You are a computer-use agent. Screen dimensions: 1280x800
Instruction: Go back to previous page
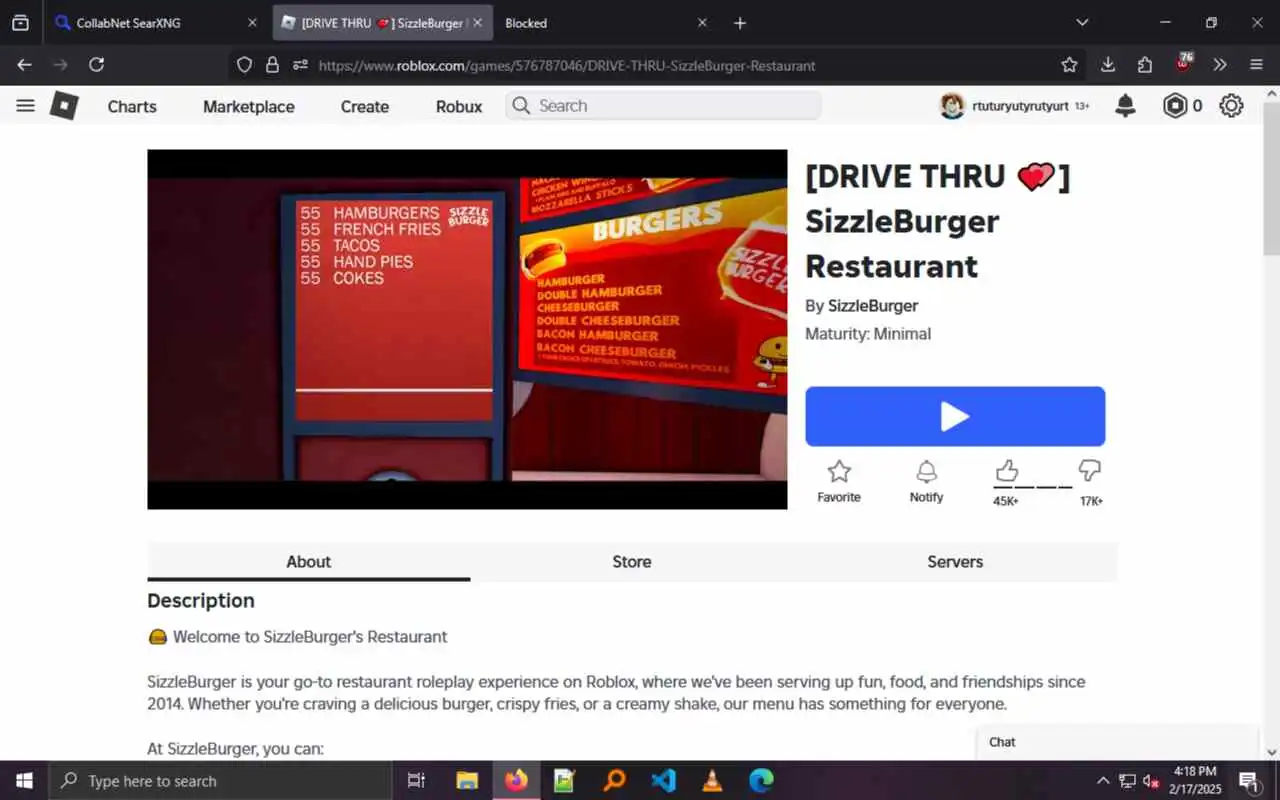25,65
